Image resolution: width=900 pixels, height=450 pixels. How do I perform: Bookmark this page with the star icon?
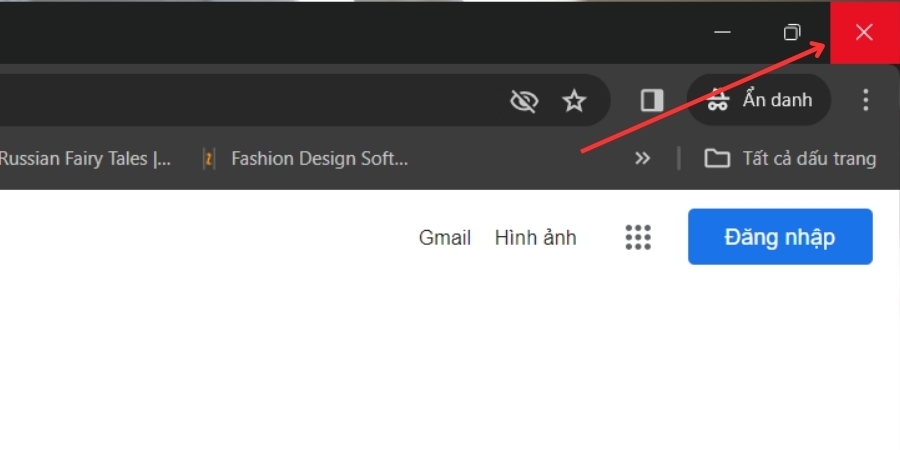(573, 101)
